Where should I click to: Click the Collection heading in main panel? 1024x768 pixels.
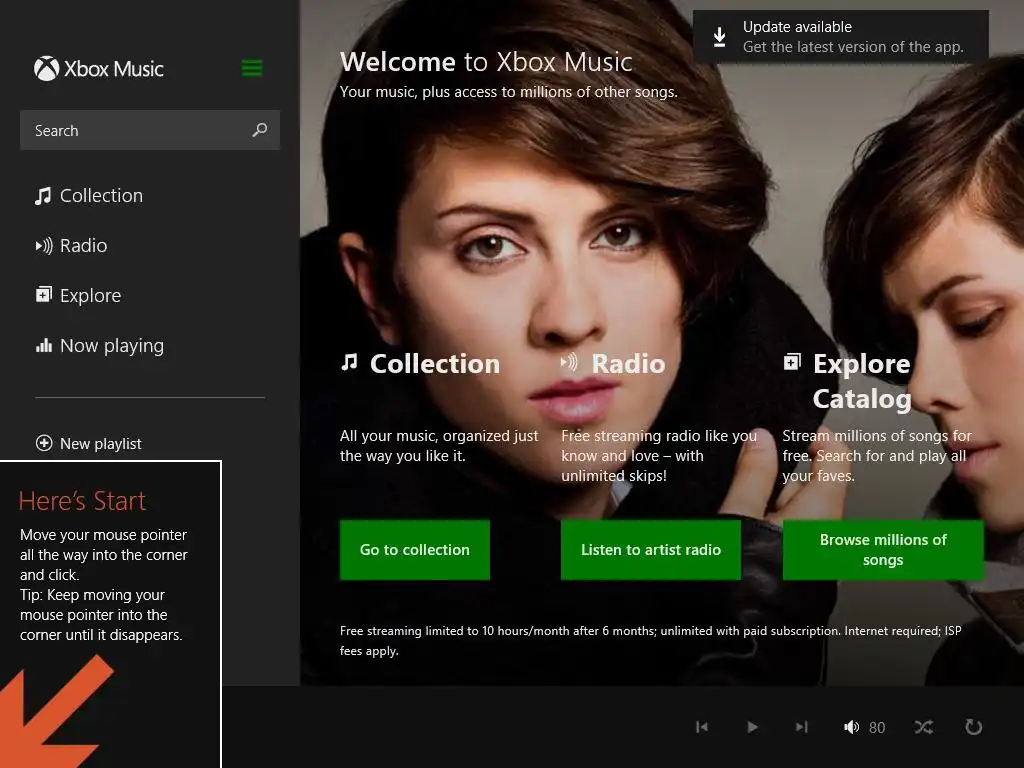[x=435, y=364]
